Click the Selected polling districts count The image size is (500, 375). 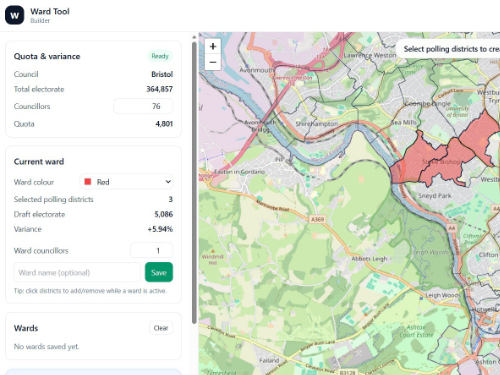point(171,199)
